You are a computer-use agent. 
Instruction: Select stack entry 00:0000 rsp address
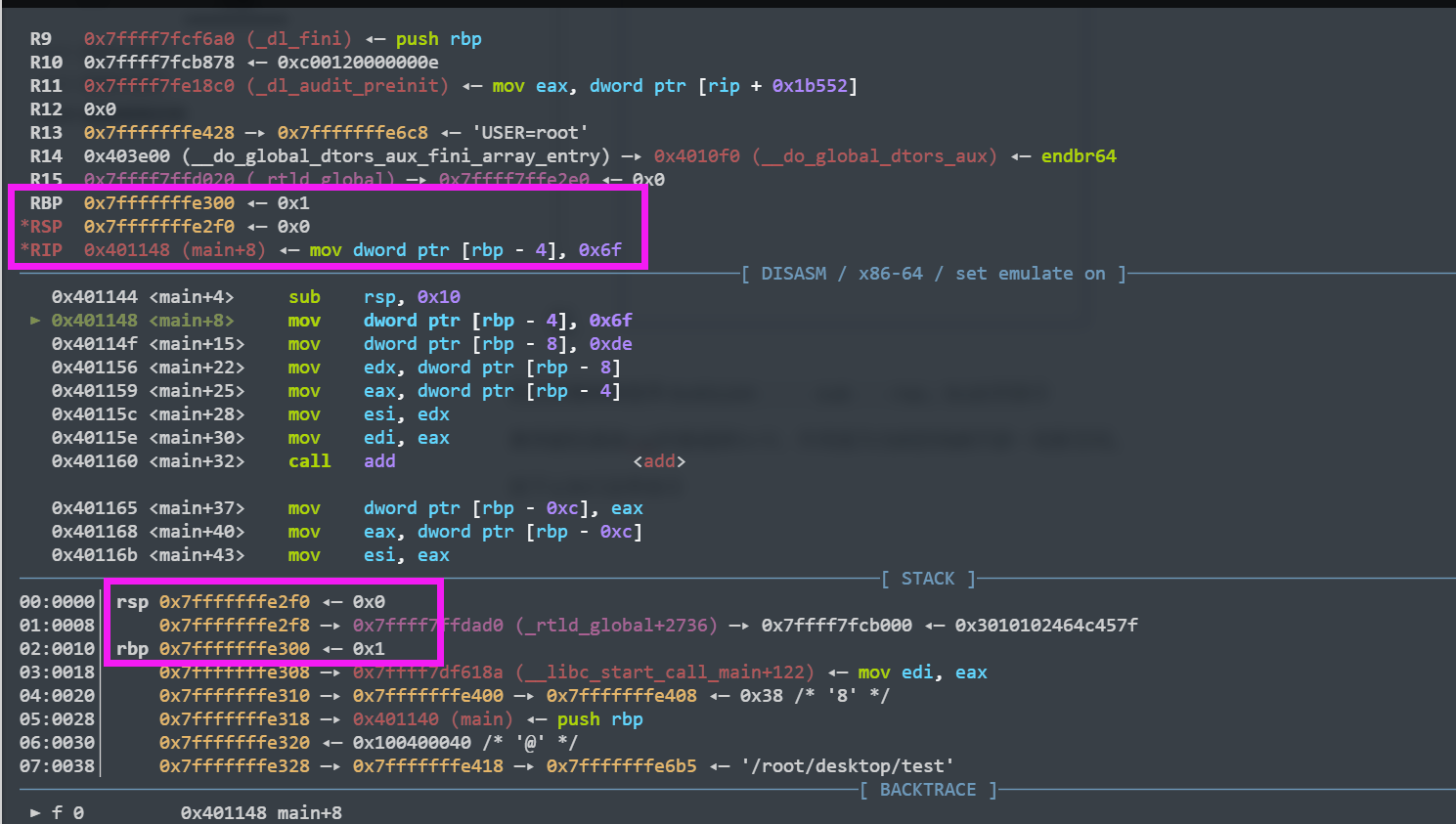click(x=235, y=602)
